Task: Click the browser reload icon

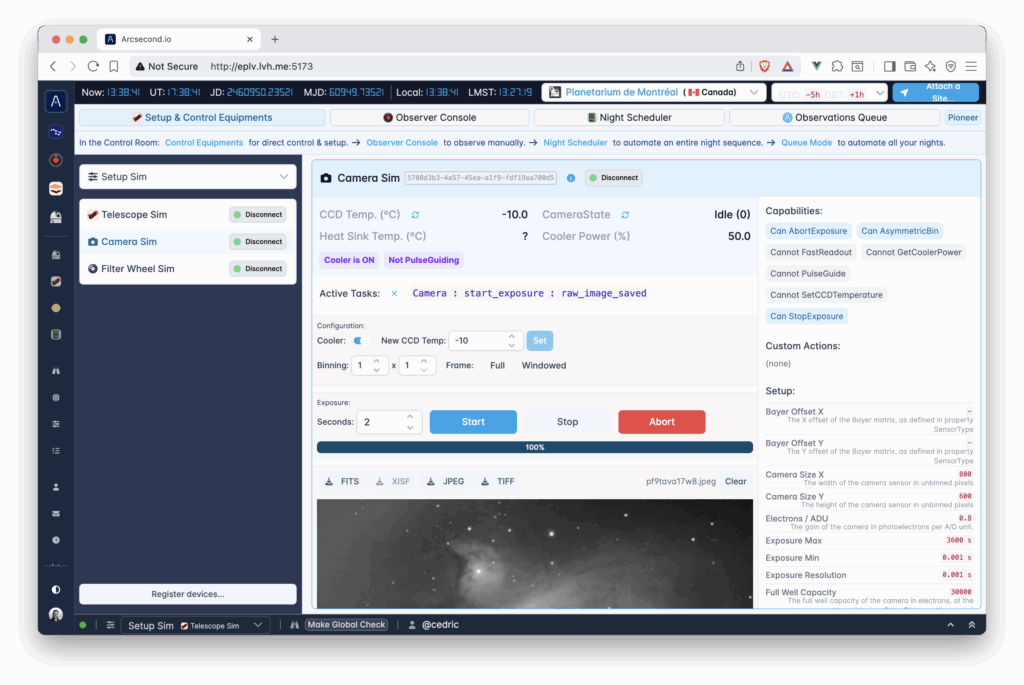Action: point(93,66)
